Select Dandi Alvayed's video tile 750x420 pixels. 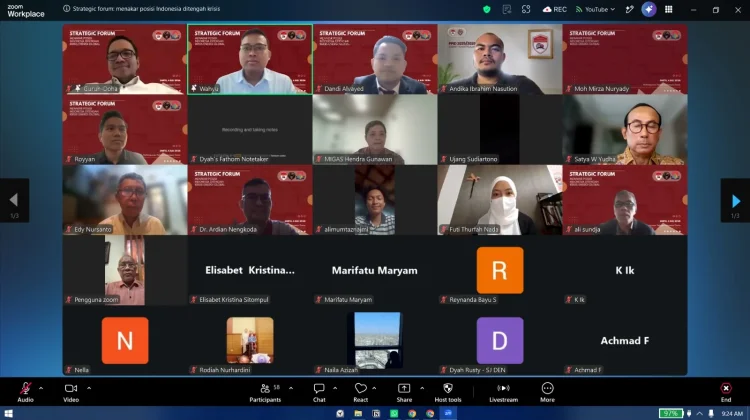375,59
